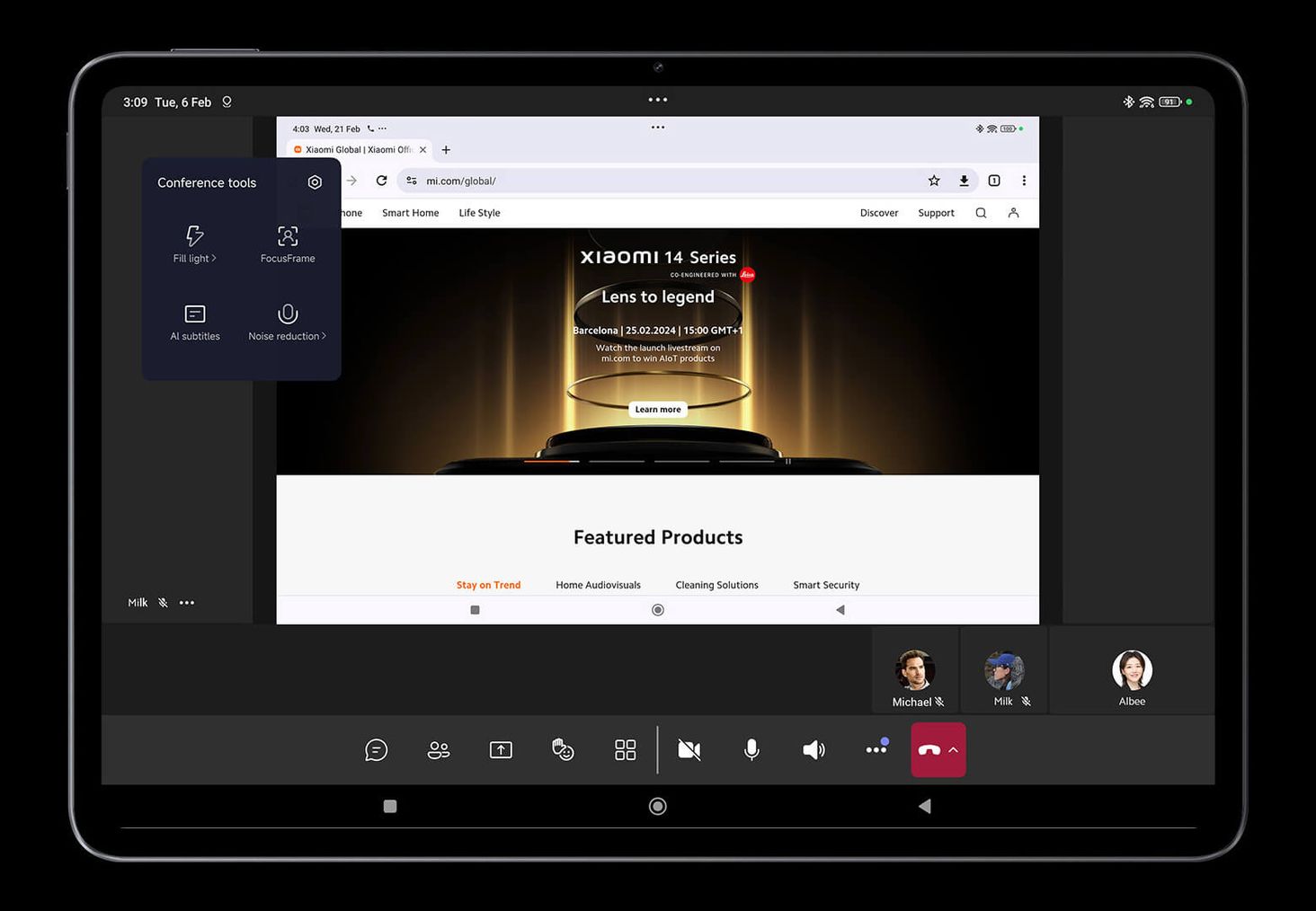
Task: Click the red hang up button
Action: [x=929, y=750]
